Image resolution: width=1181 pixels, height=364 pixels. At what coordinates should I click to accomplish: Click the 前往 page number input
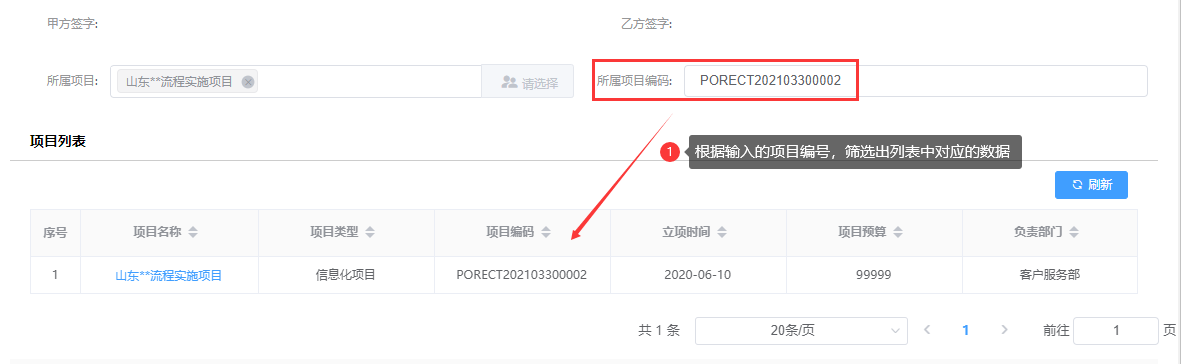pos(1115,330)
